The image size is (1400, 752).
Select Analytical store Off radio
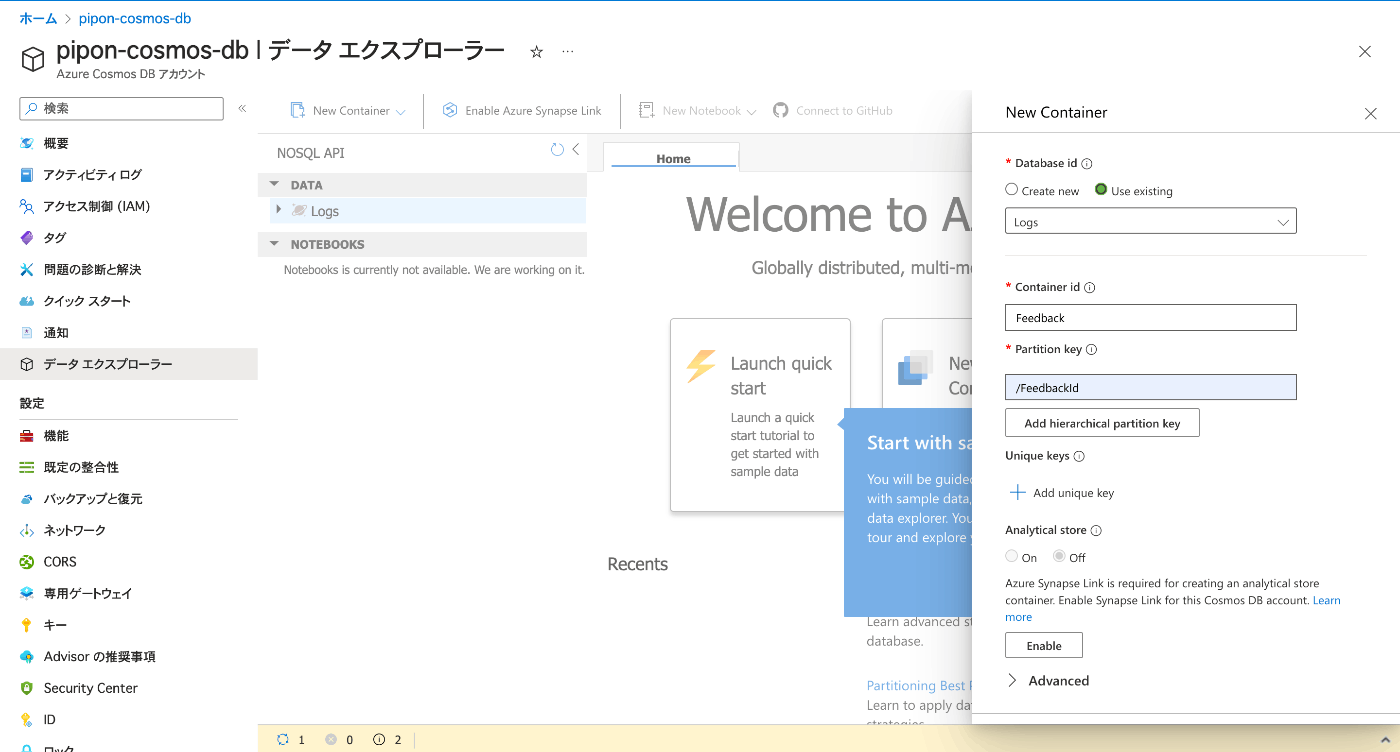[1059, 556]
